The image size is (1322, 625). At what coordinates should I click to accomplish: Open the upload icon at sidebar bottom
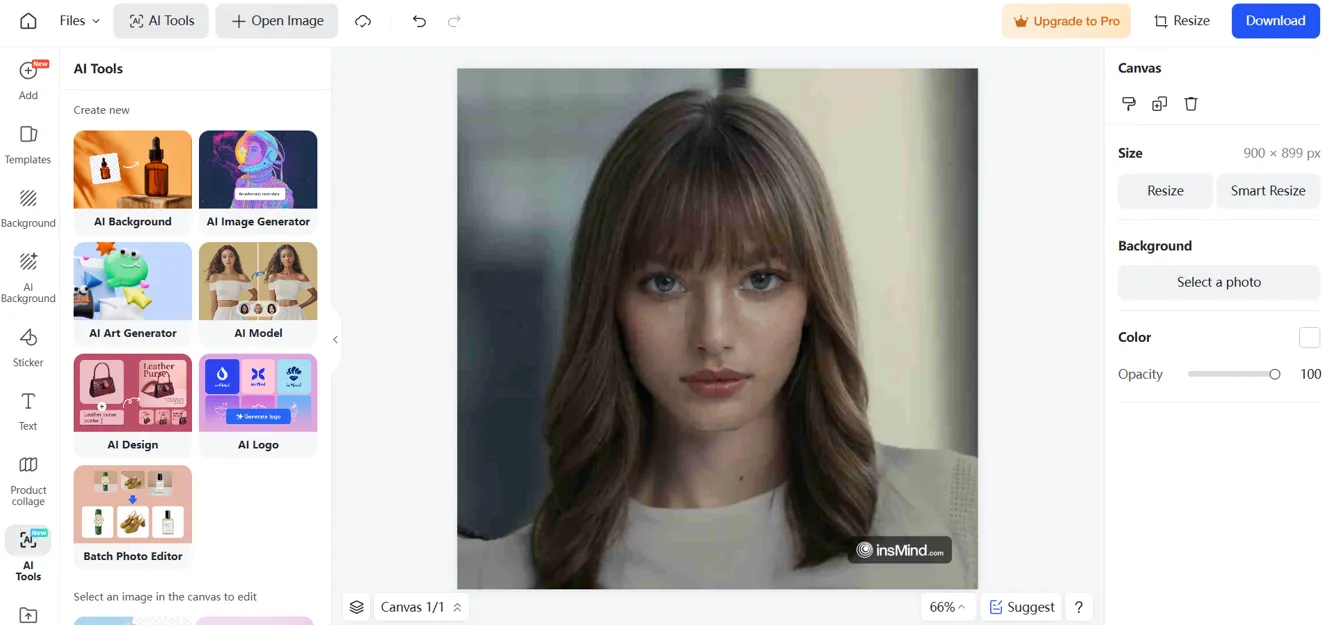pyautogui.click(x=28, y=615)
